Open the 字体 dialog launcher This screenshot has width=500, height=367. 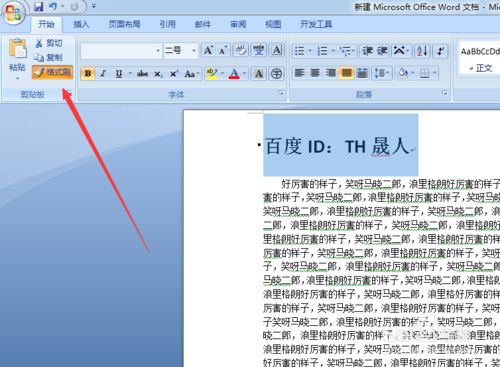click(x=281, y=93)
